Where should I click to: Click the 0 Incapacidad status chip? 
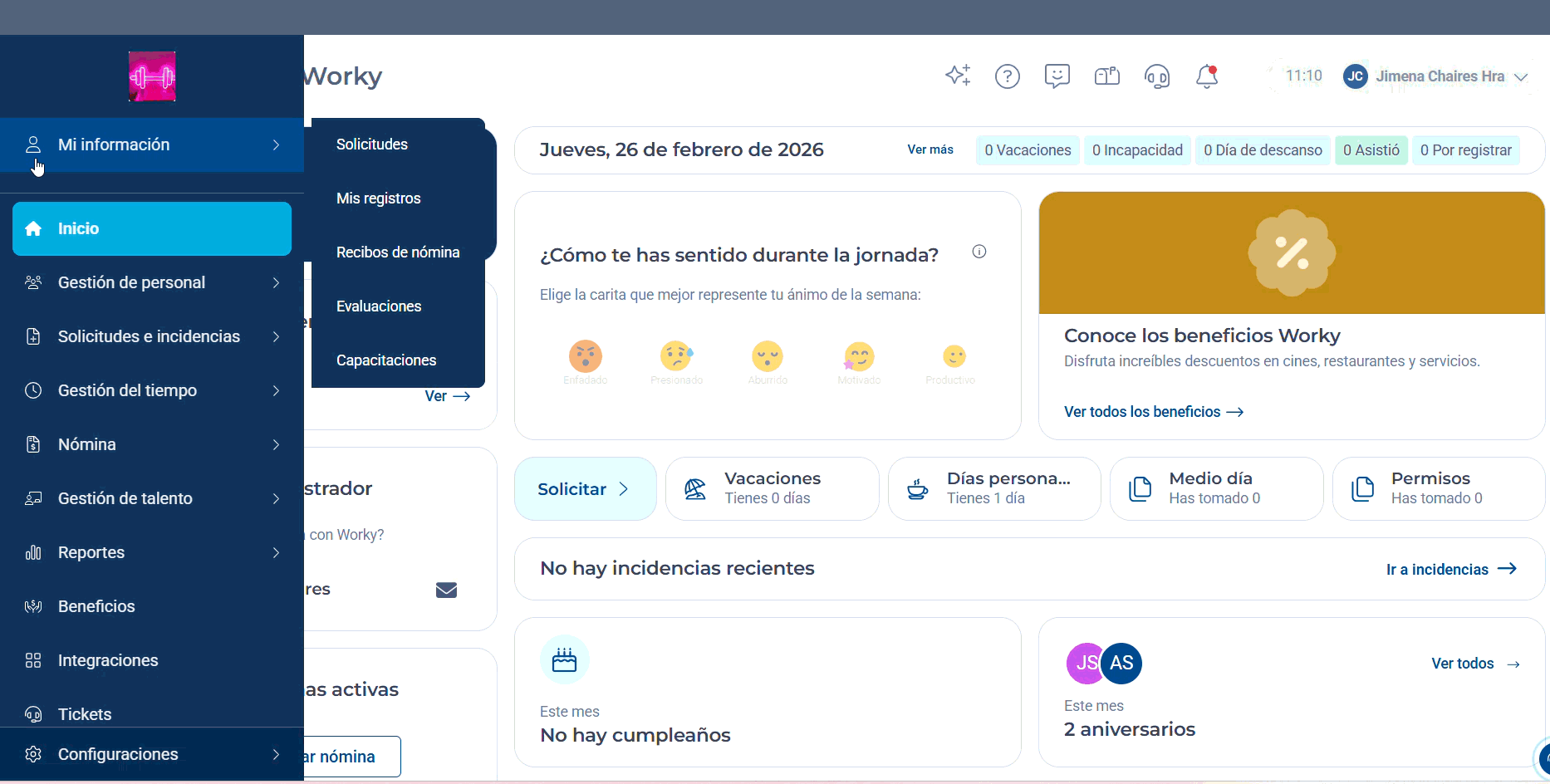click(1137, 150)
